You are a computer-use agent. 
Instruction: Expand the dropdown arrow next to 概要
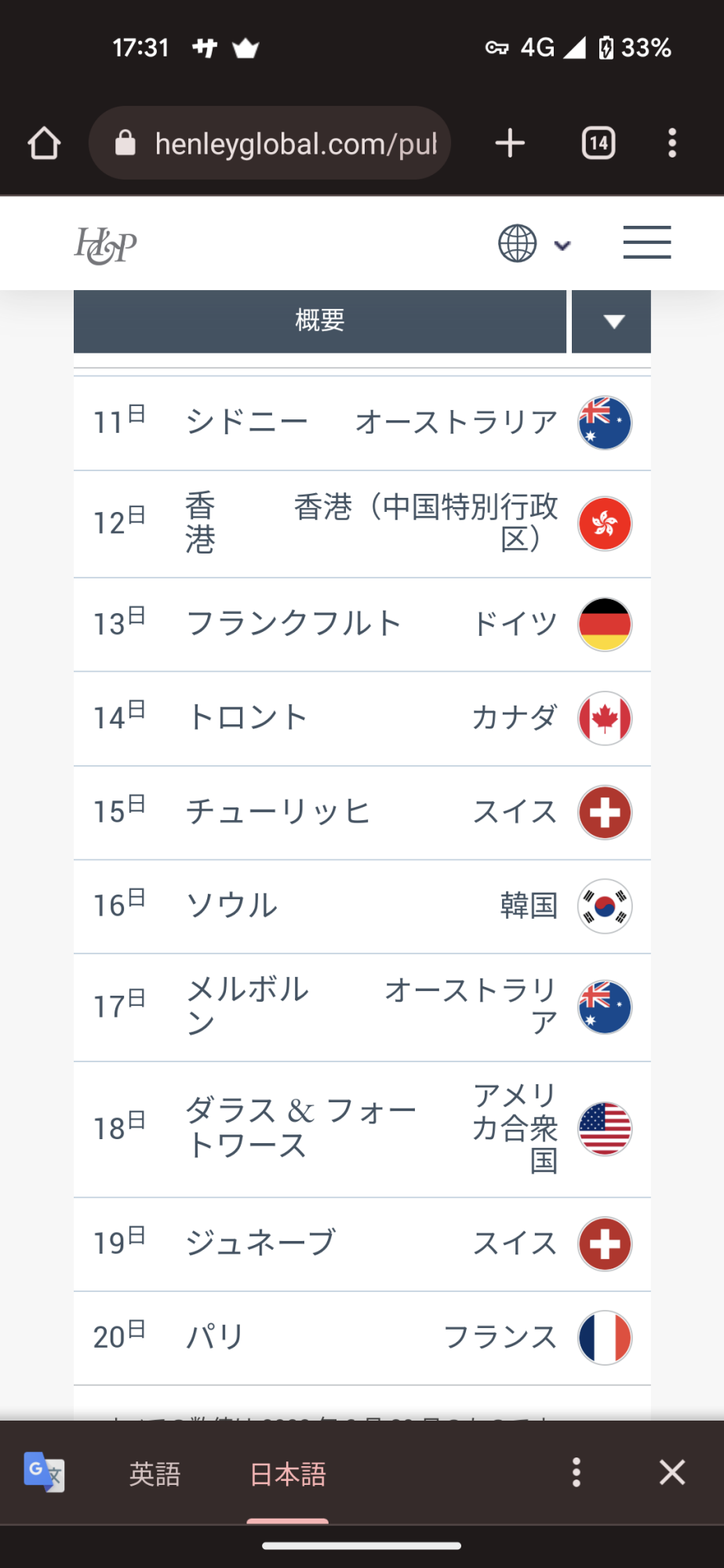(612, 321)
